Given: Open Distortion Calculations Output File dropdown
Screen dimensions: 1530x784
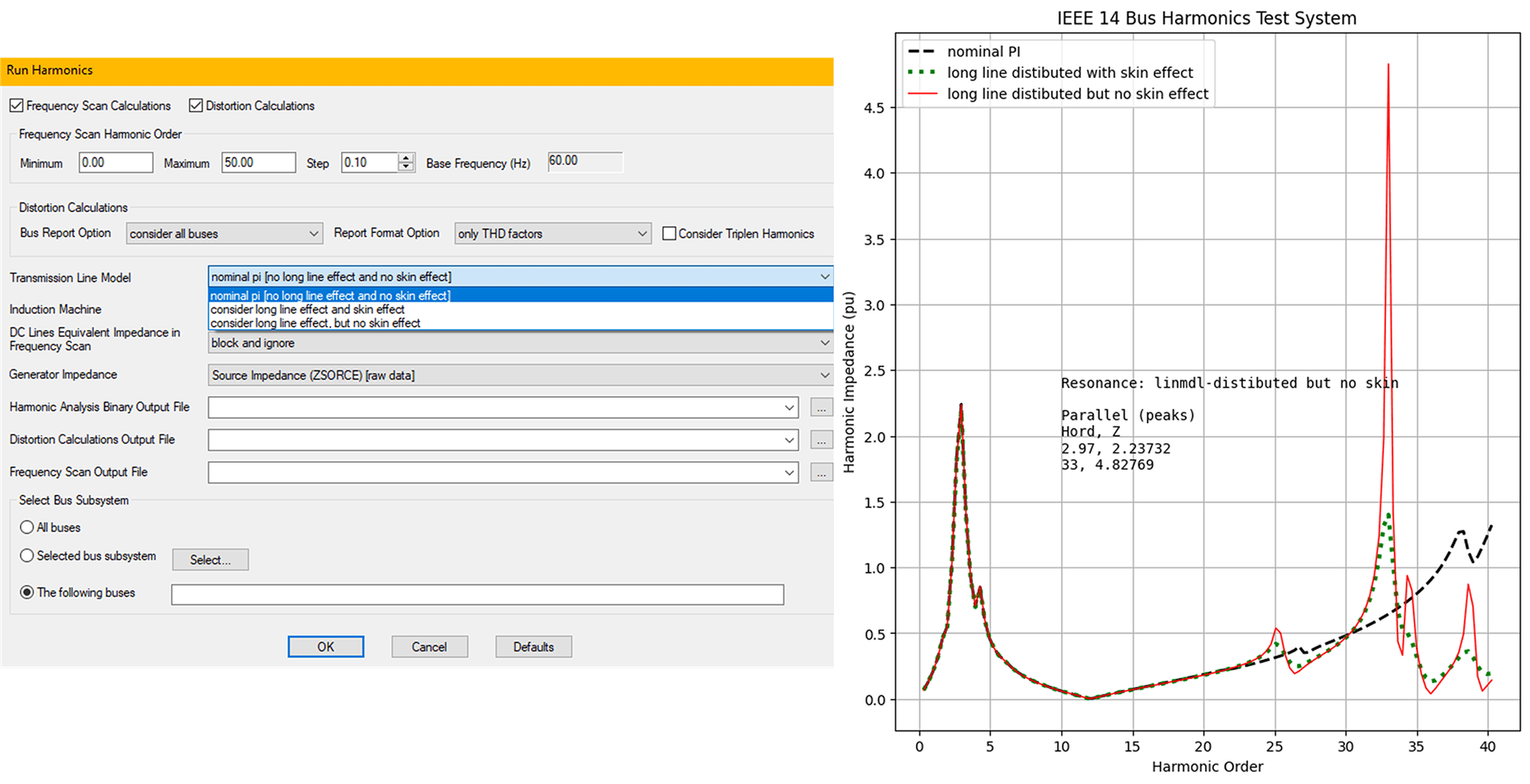Looking at the screenshot, I should 789,440.
